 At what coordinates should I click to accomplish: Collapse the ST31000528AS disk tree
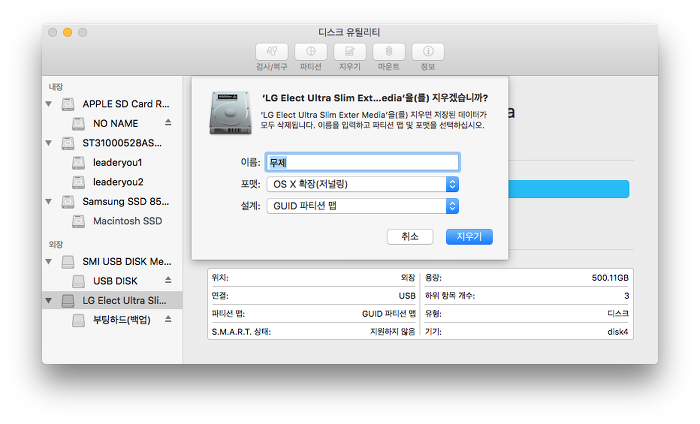tap(49, 143)
